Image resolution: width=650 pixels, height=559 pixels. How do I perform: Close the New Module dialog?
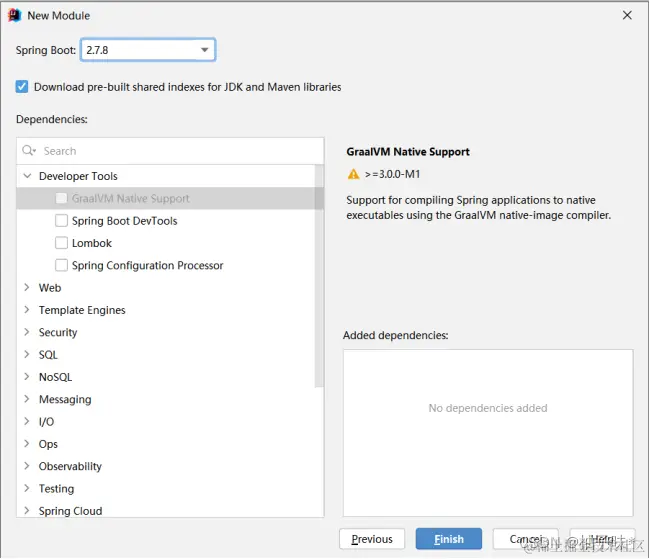click(x=627, y=15)
